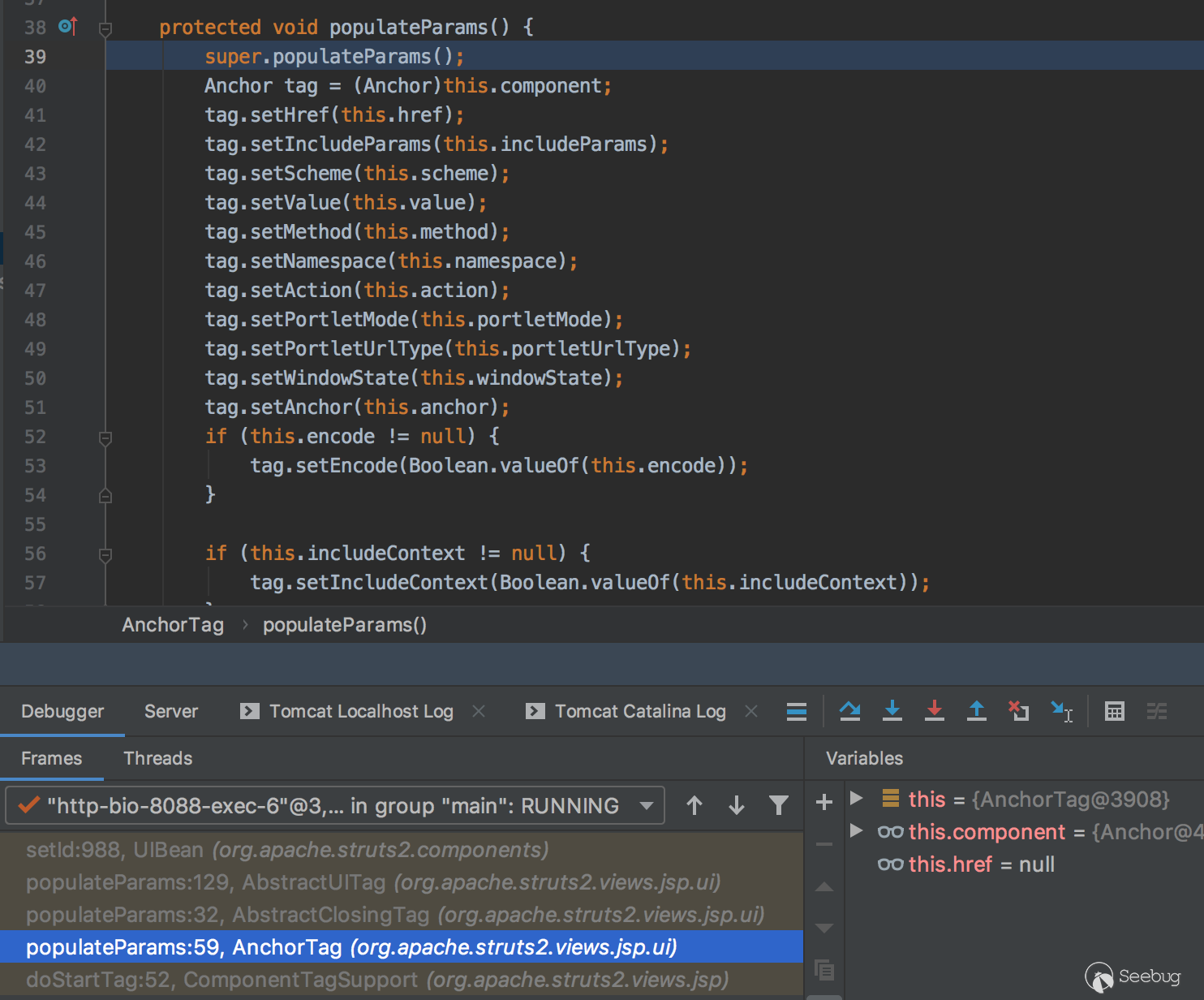Screen dimensions: 1204x1000
Task: Open the Evaluate Expression calculator icon
Action: click(x=1114, y=711)
